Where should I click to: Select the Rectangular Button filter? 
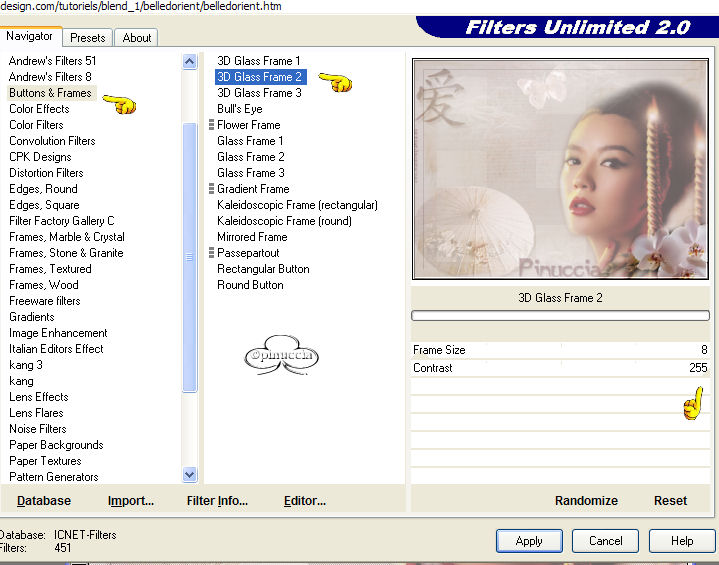pos(263,269)
